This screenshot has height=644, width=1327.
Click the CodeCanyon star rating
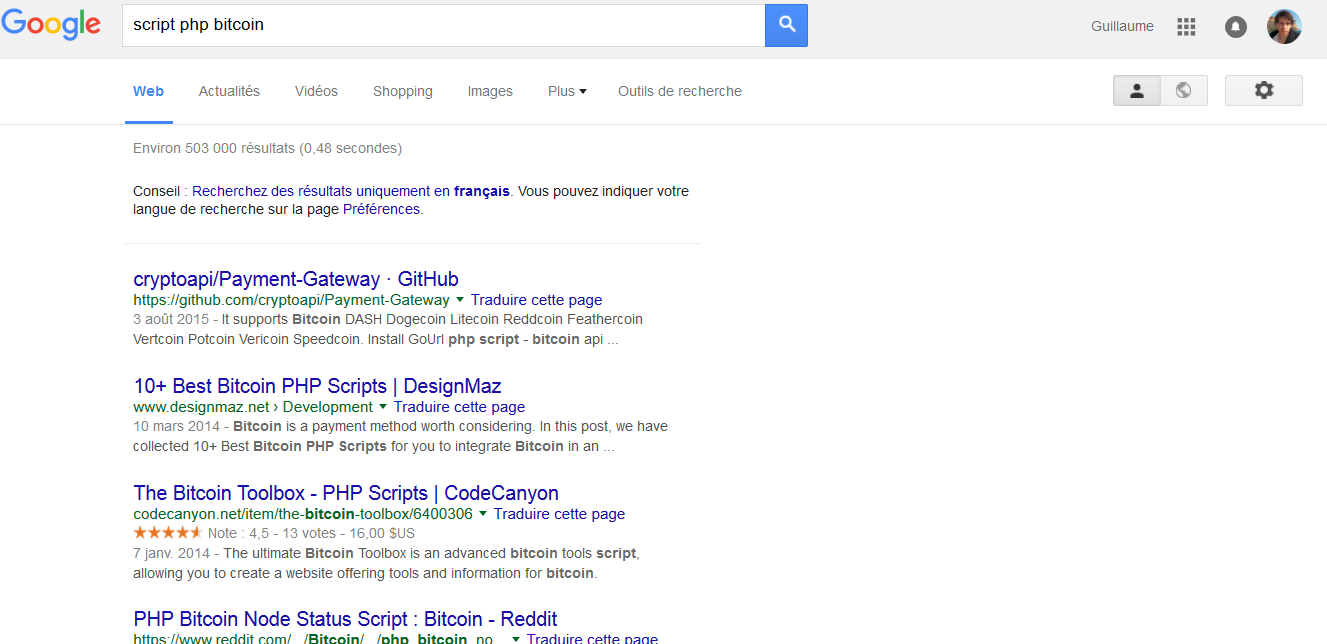click(x=168, y=533)
